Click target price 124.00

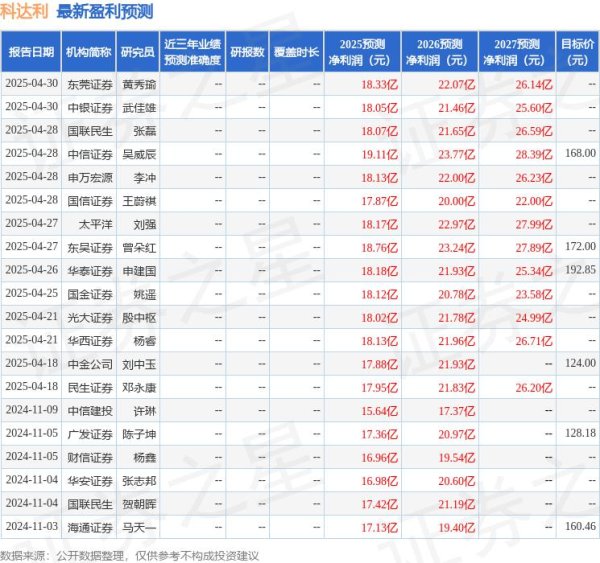click(x=580, y=363)
